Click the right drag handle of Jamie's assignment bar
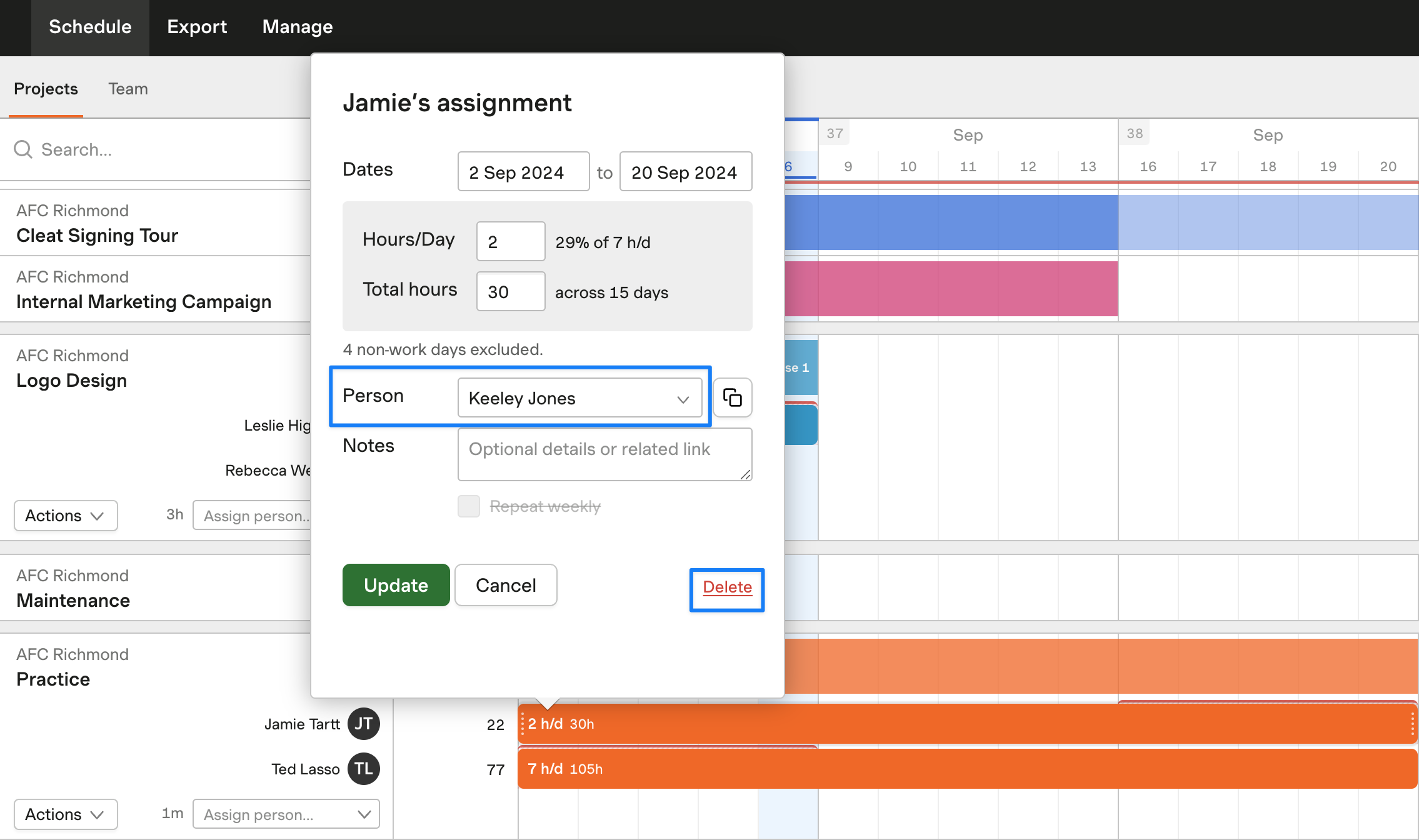 click(x=1412, y=724)
